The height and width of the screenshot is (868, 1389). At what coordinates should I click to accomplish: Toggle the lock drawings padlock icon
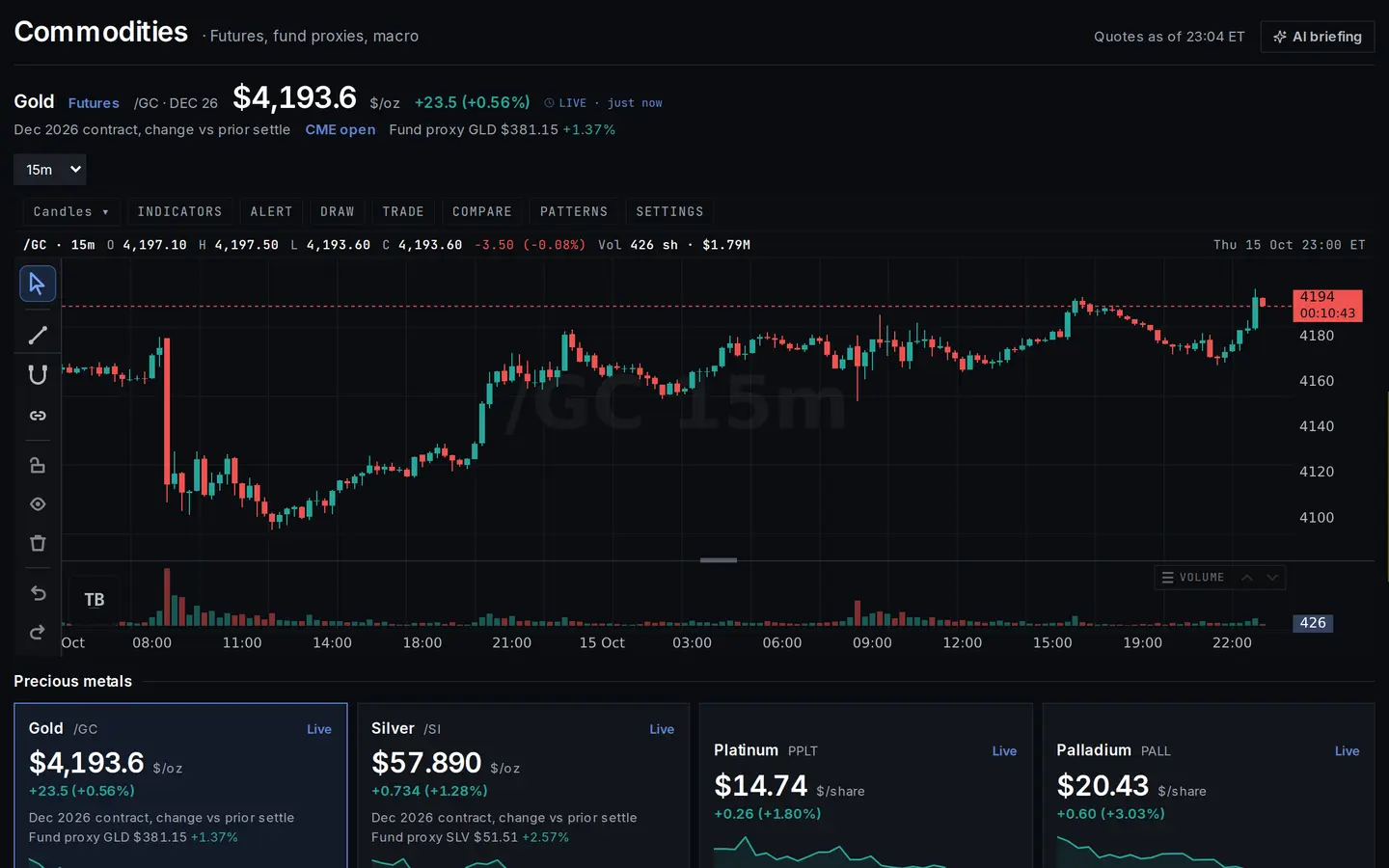point(38,466)
